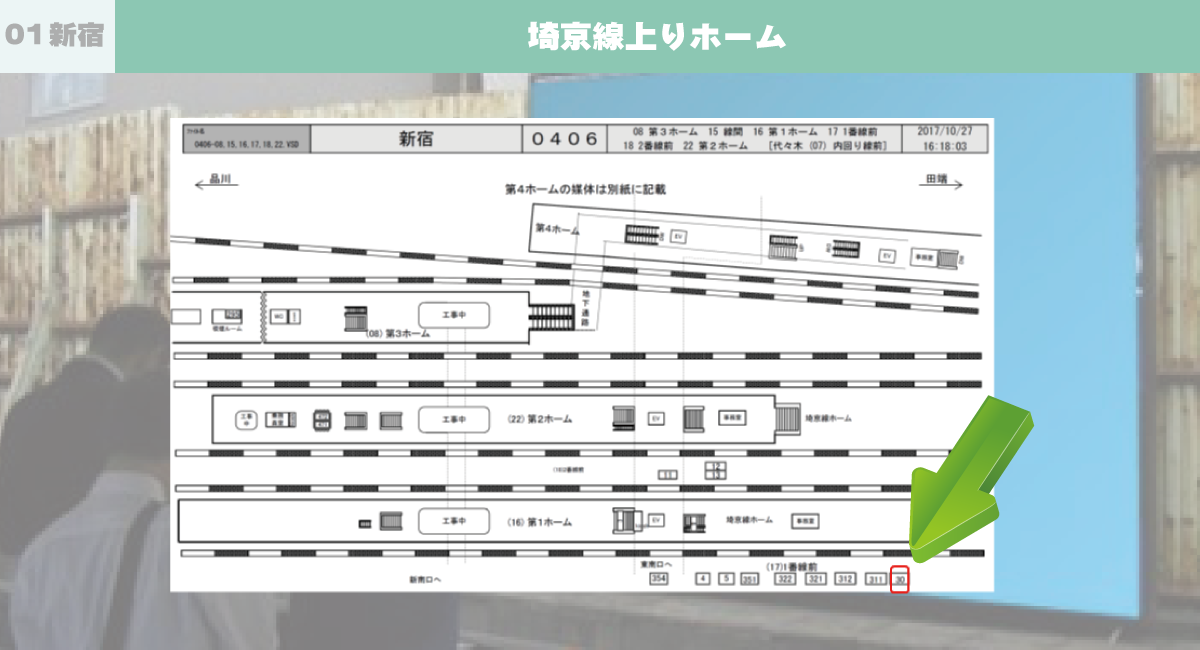Image resolution: width=1200 pixels, height=650 pixels.
Task: Click the large '工事中' box on 第2ホーム
Action: tap(454, 420)
